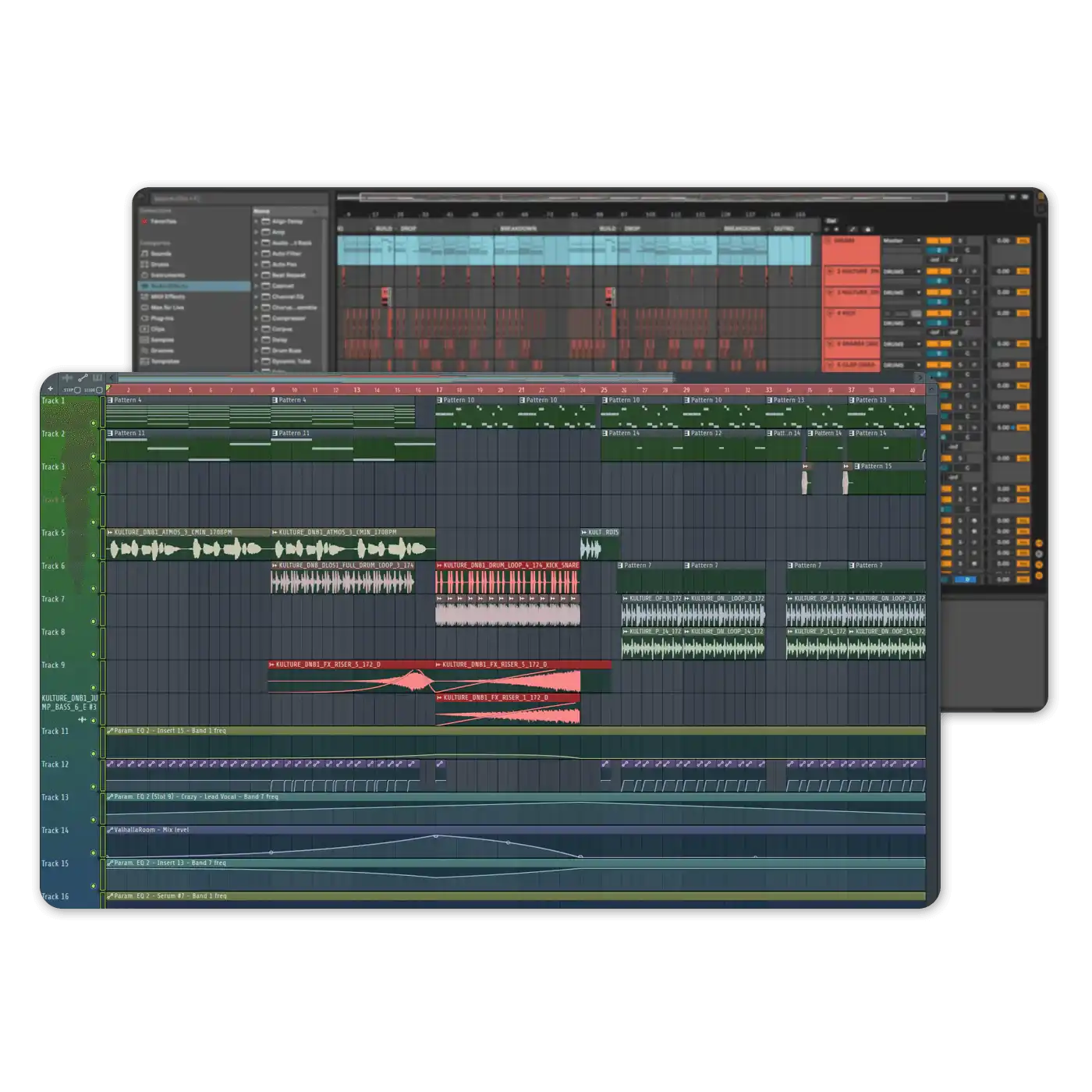Click the add track plus icon in playlist
This screenshot has width=1092, height=1092.
[x=50, y=388]
